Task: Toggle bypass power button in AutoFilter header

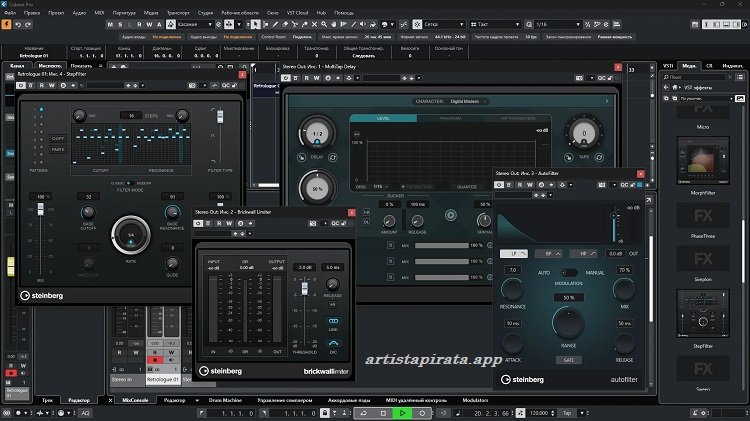Action: pyautogui.click(x=499, y=185)
